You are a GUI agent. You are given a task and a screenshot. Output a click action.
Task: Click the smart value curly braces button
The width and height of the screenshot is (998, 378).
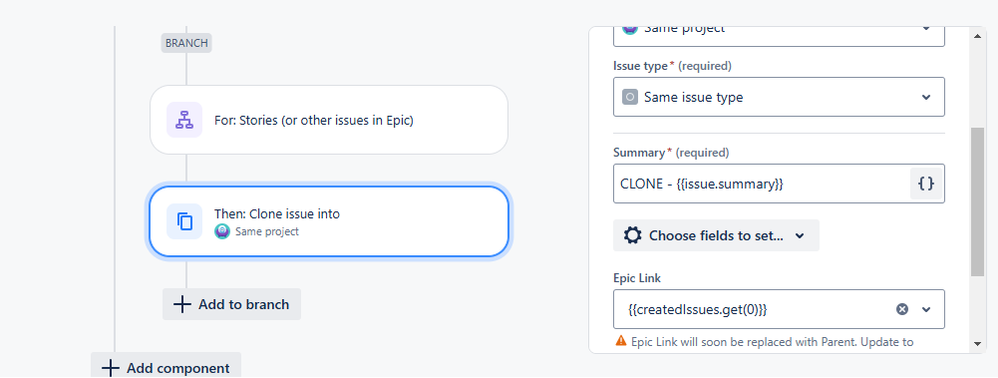click(x=926, y=184)
